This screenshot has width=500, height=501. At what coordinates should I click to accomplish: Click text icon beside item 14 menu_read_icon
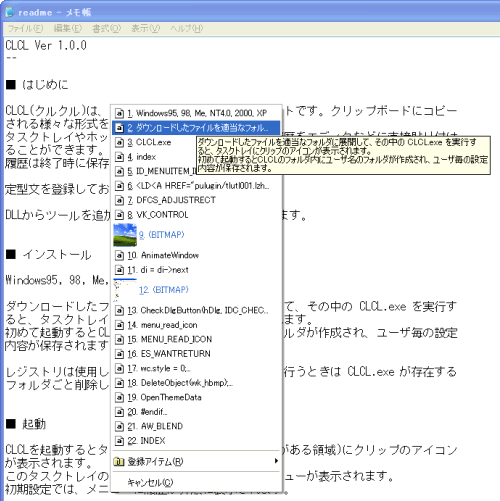point(119,325)
